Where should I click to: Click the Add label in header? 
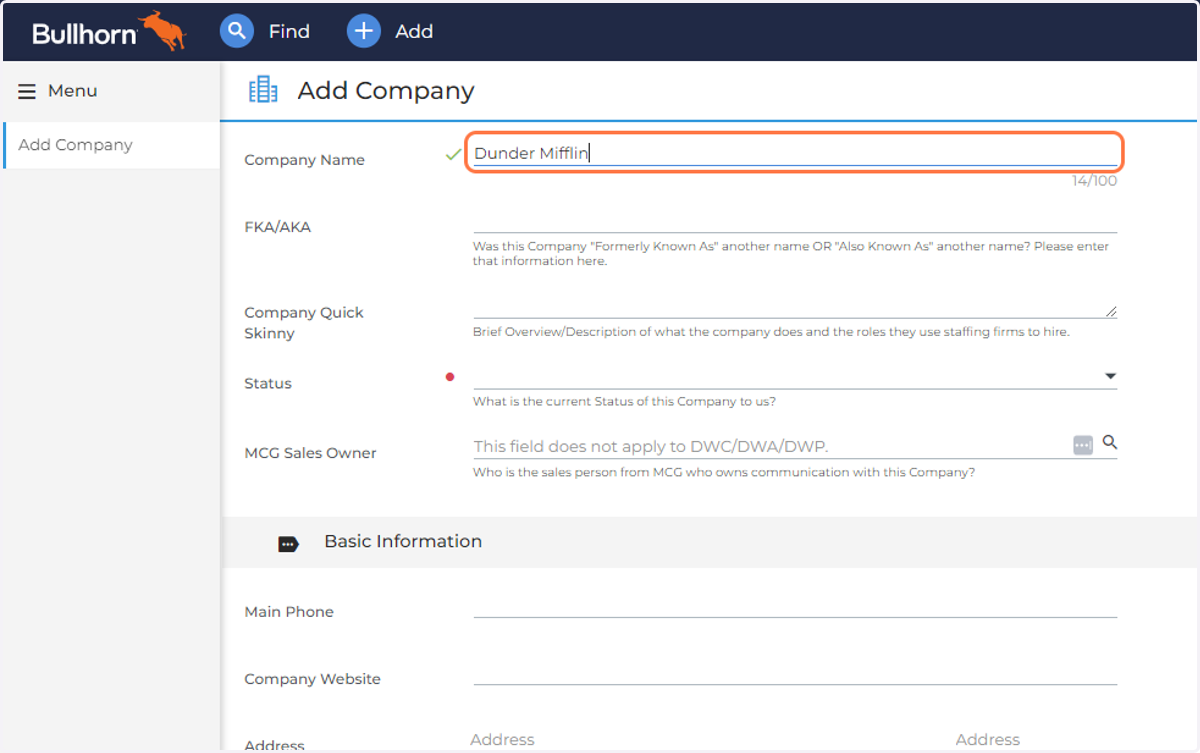[x=414, y=31]
